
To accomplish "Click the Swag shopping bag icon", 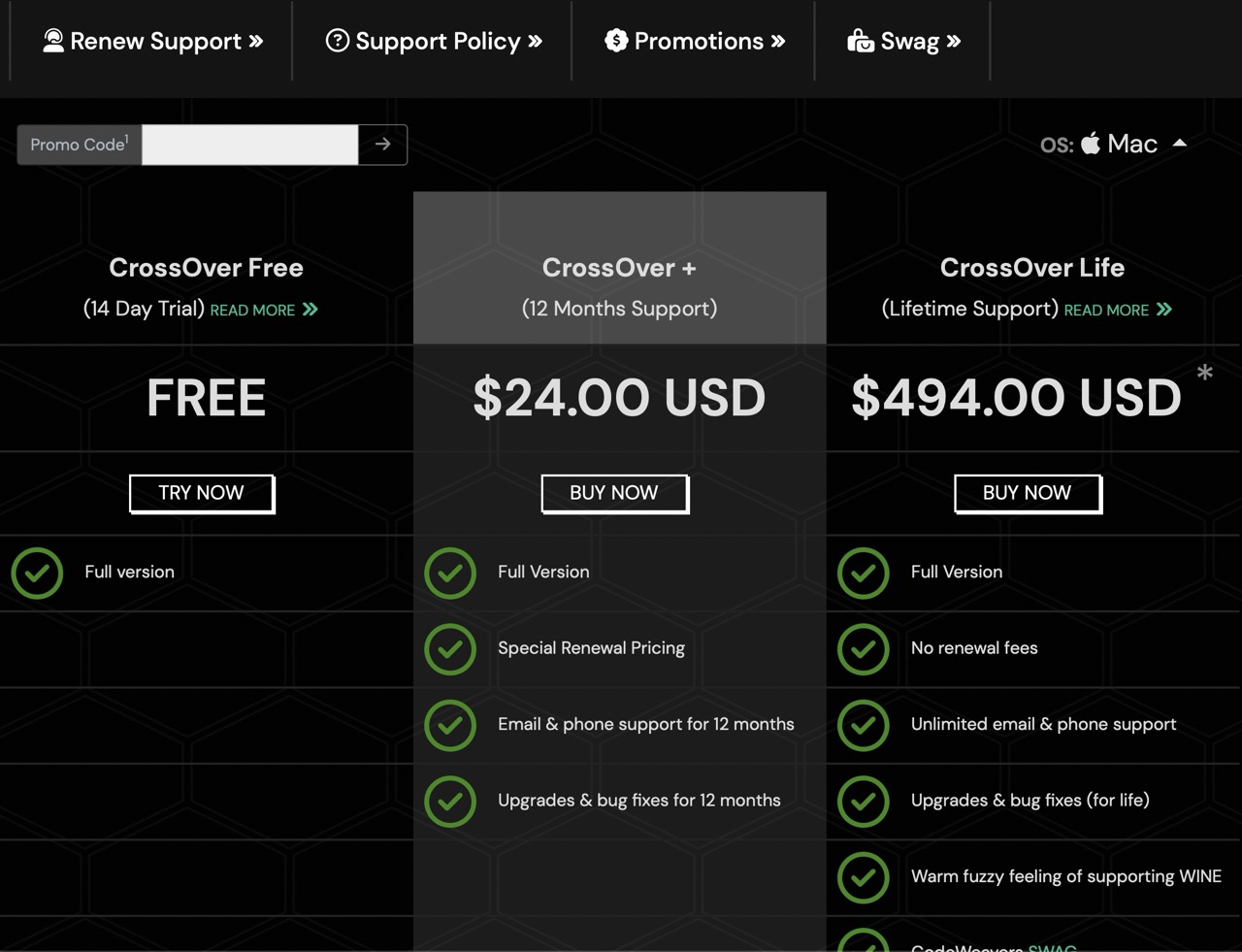I will coord(860,40).
